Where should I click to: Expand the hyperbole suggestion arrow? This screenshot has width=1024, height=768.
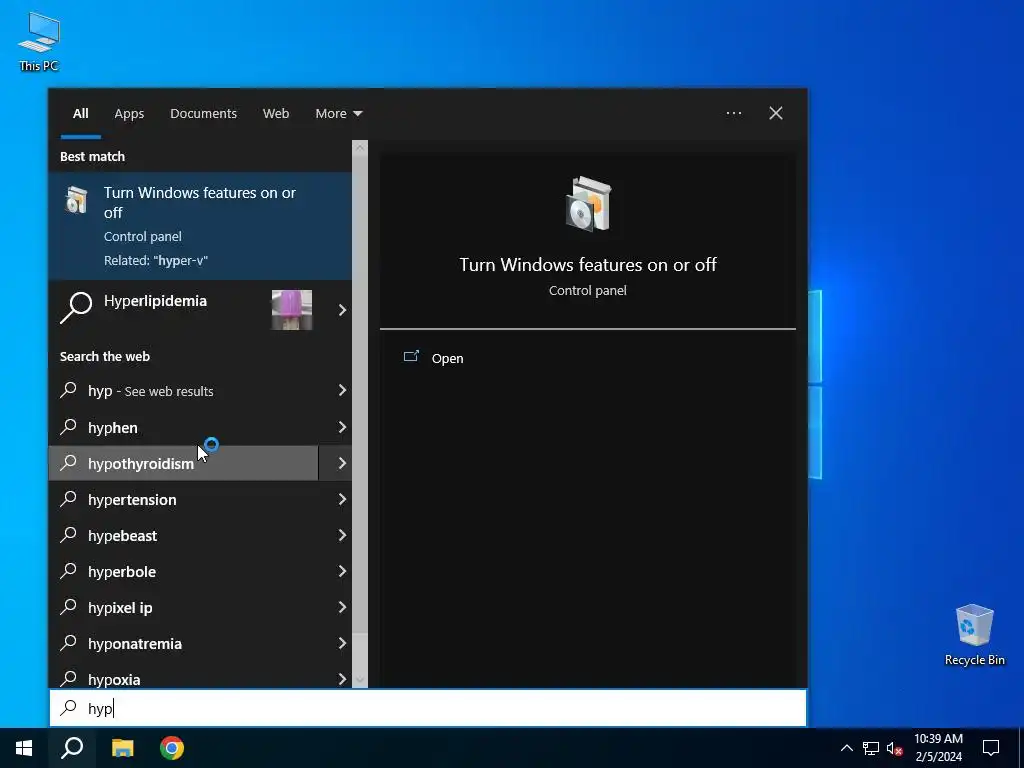(x=342, y=571)
